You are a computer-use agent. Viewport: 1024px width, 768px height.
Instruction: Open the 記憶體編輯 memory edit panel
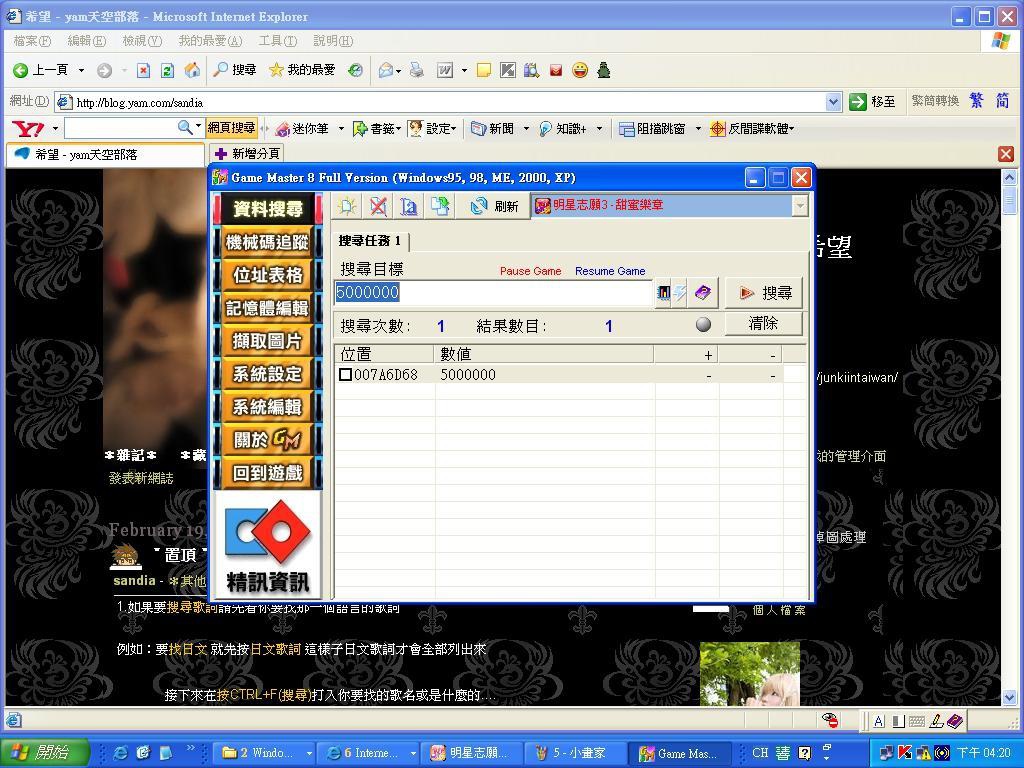[268, 308]
